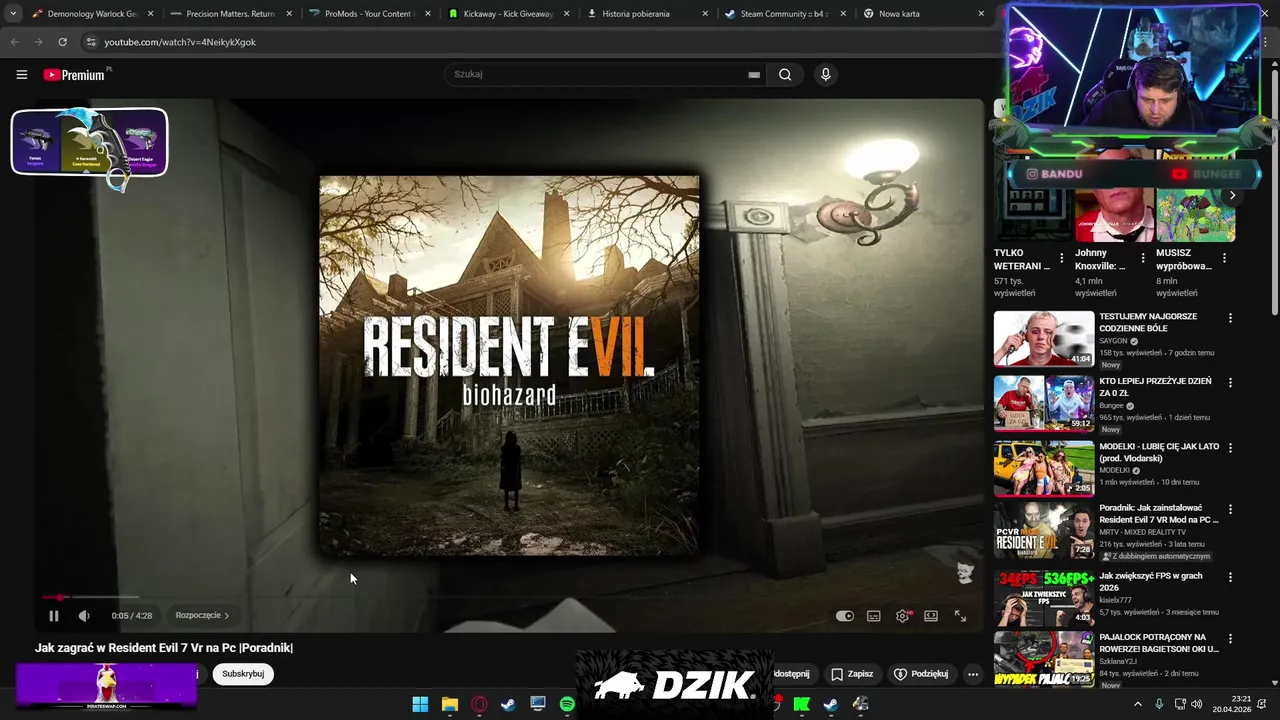
Task: Click the browser forward arrow
Action: click(38, 42)
